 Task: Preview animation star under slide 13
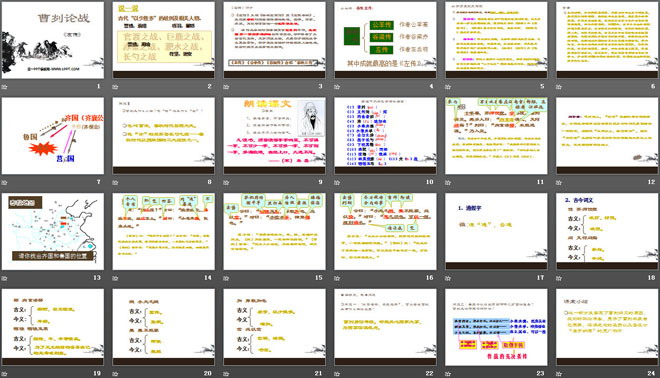pos(5,278)
